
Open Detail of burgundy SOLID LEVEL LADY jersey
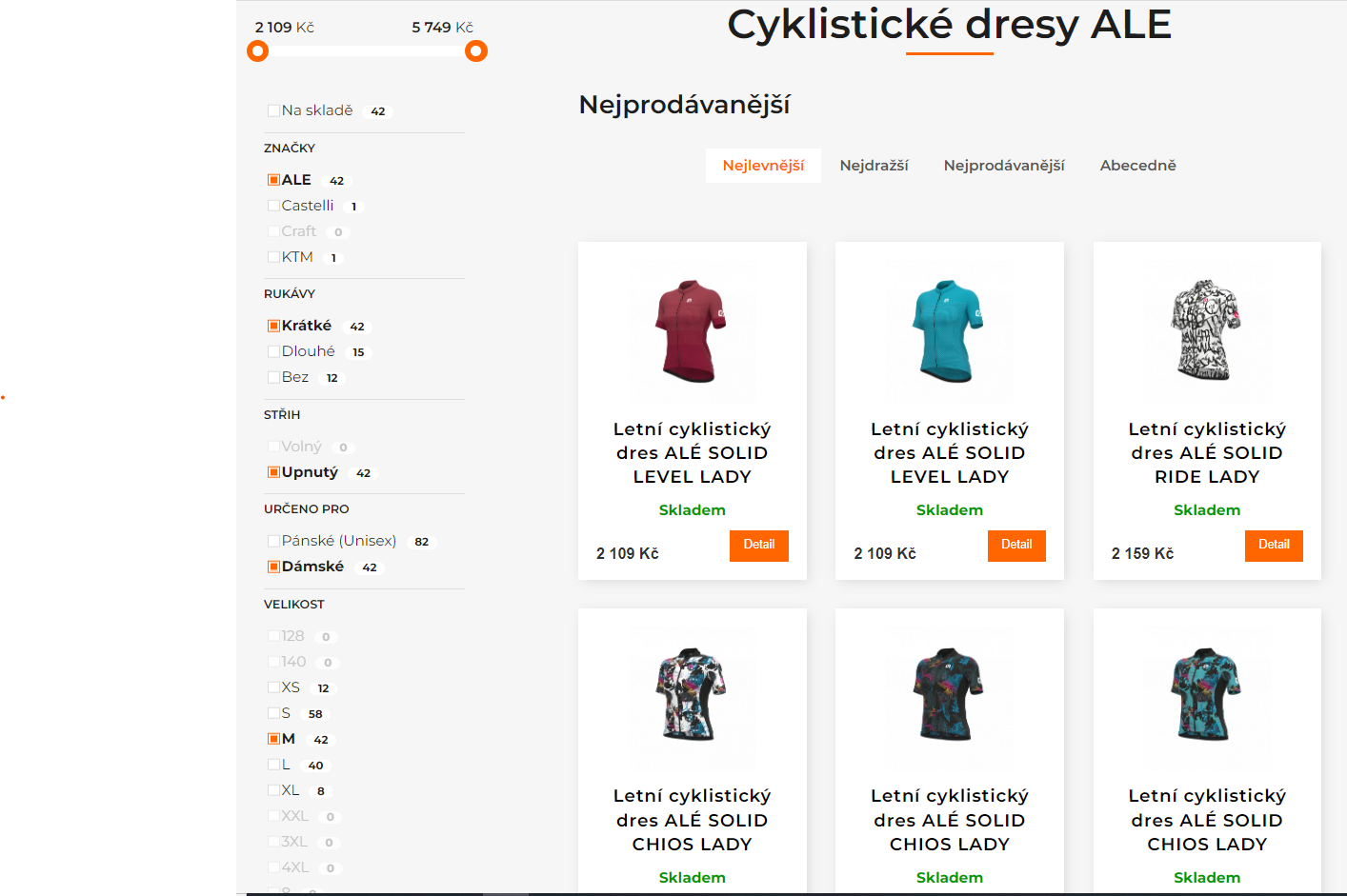(x=759, y=546)
